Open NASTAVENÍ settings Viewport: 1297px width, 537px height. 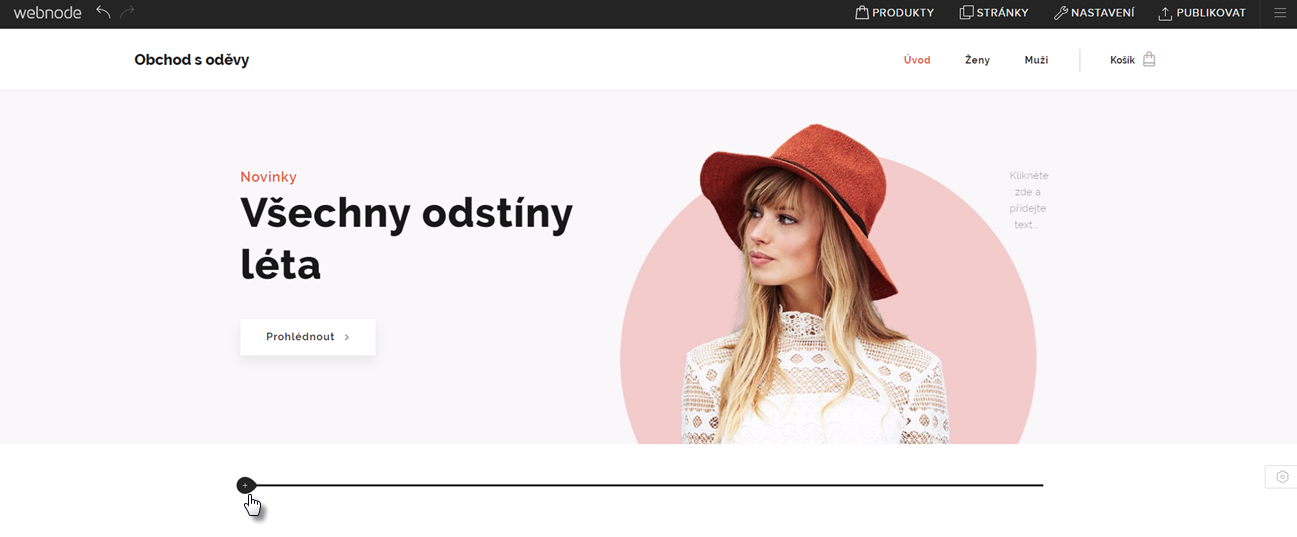[1094, 13]
